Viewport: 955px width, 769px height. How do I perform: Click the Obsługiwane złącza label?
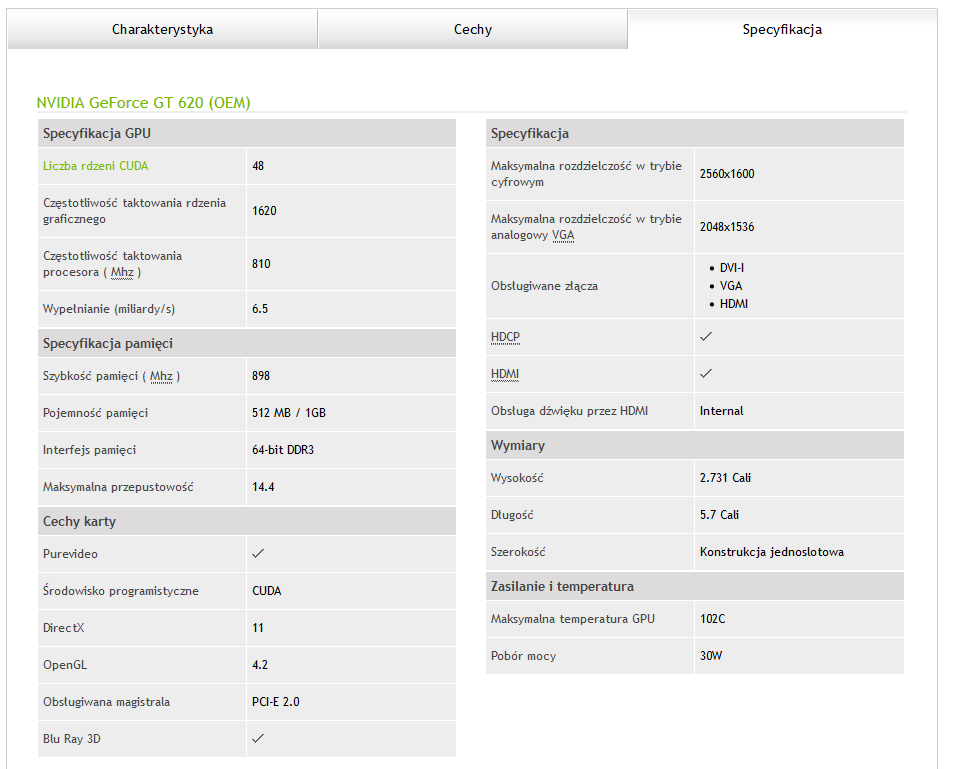pos(544,286)
